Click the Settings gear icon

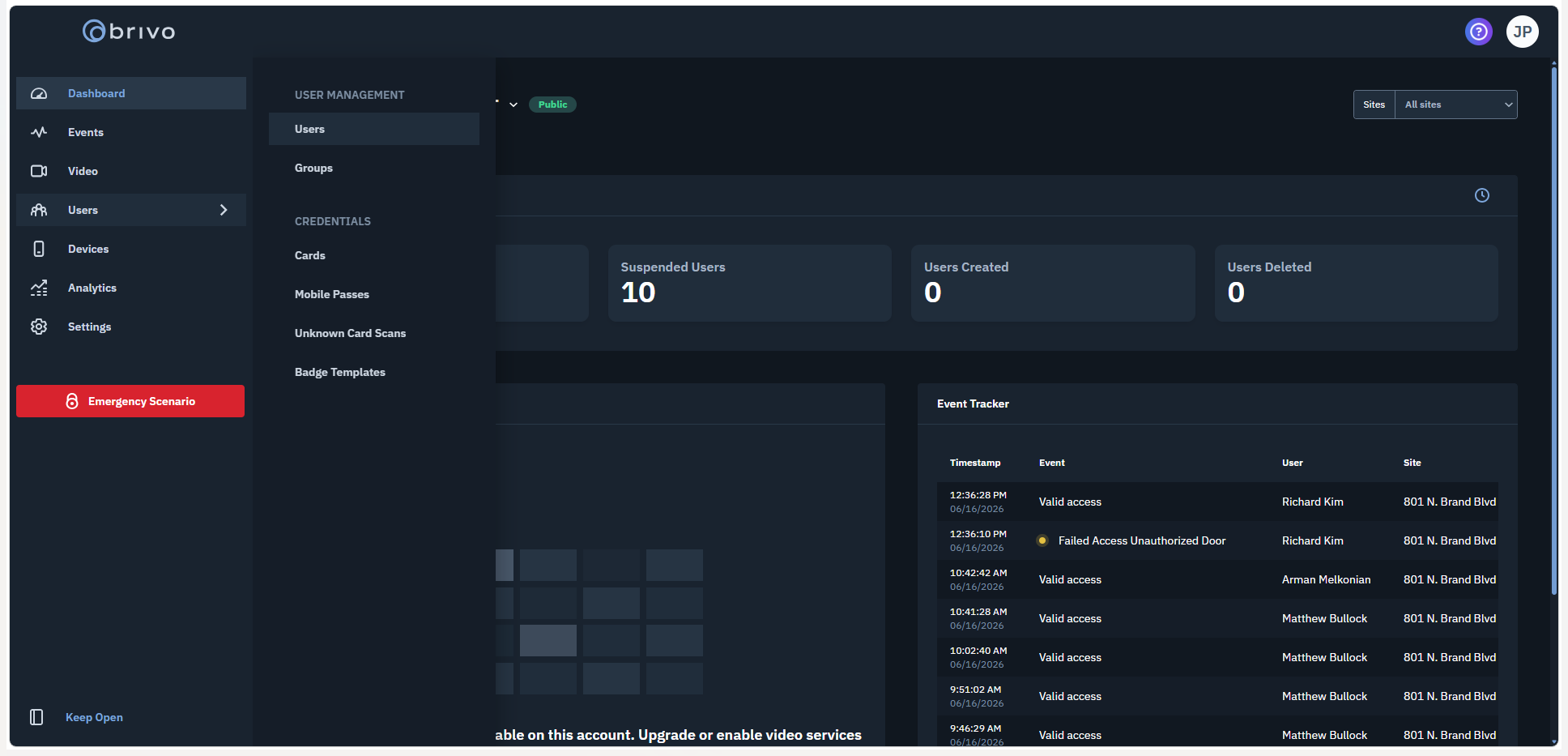[x=39, y=327]
